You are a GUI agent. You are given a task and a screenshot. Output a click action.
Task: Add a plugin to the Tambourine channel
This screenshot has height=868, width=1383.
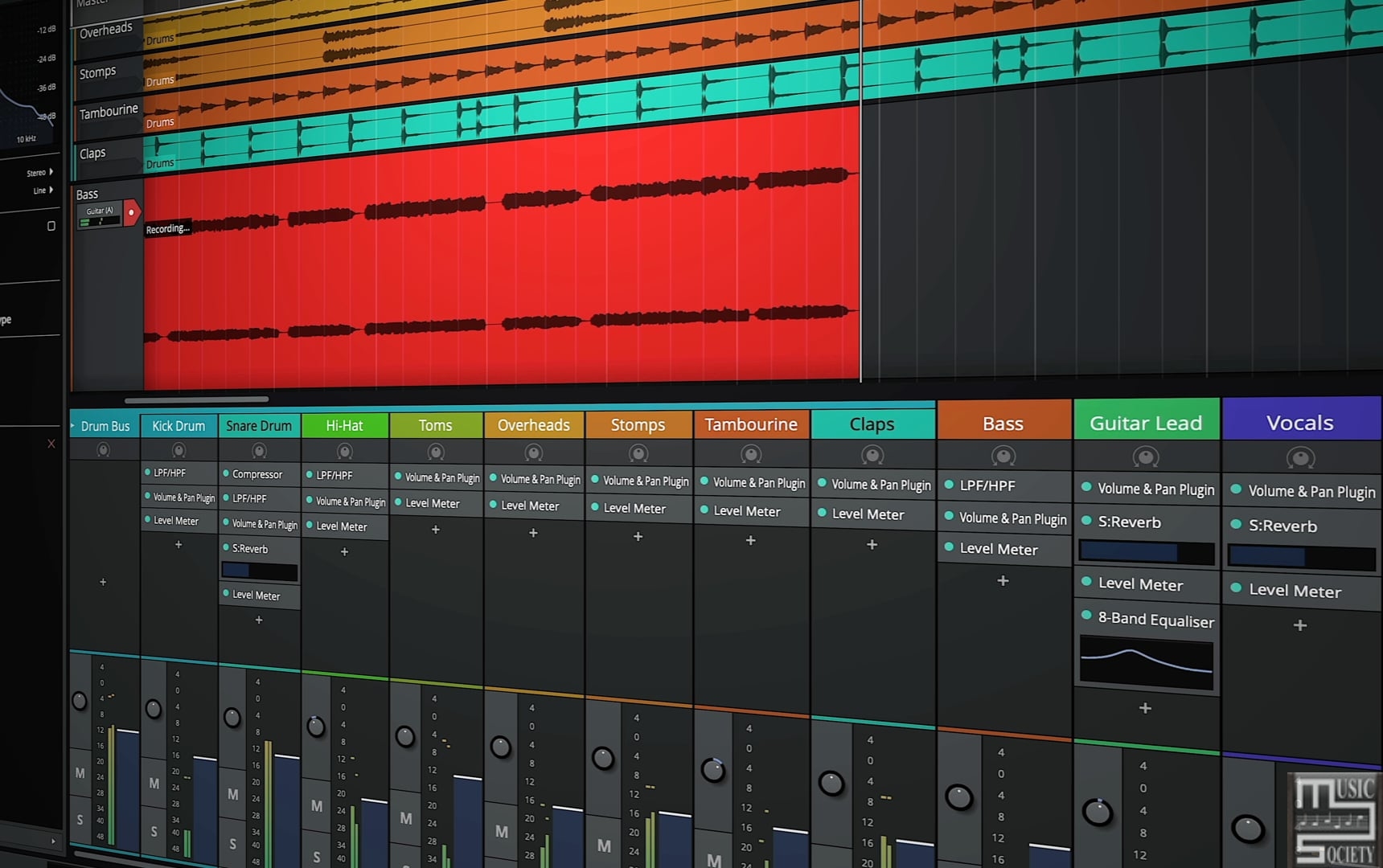751,541
